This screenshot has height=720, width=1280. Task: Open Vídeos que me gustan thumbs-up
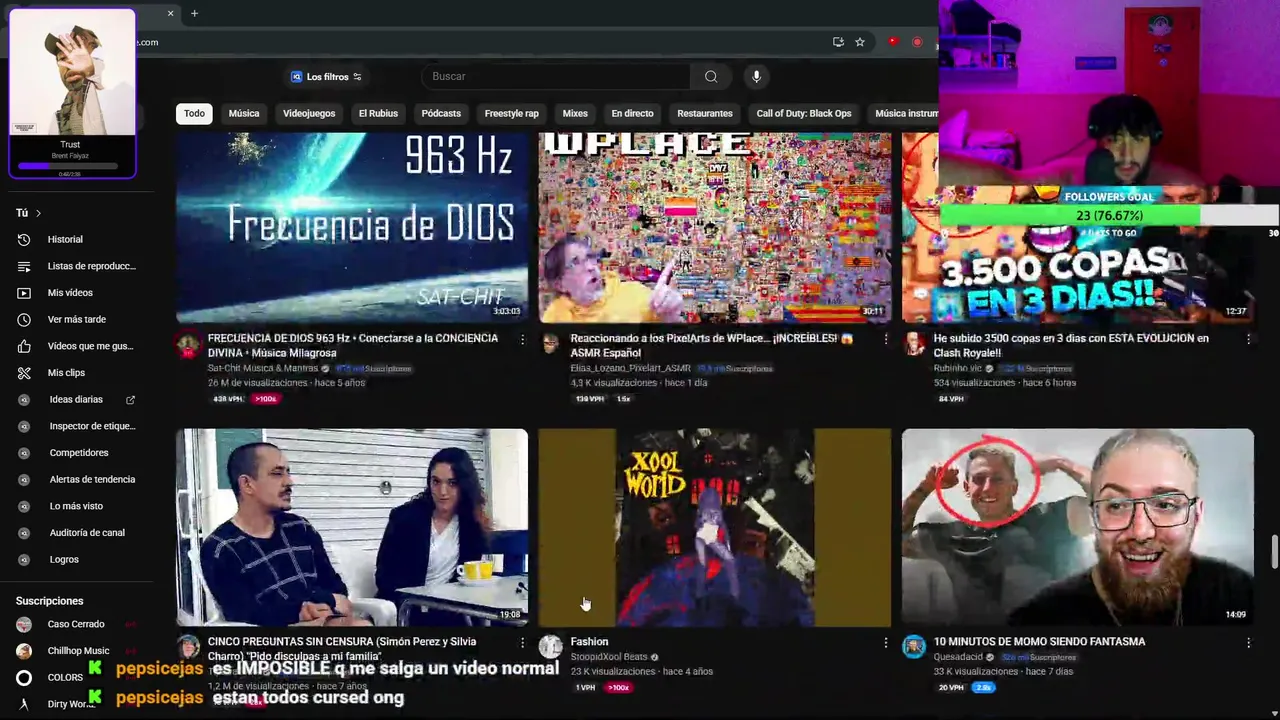point(24,346)
